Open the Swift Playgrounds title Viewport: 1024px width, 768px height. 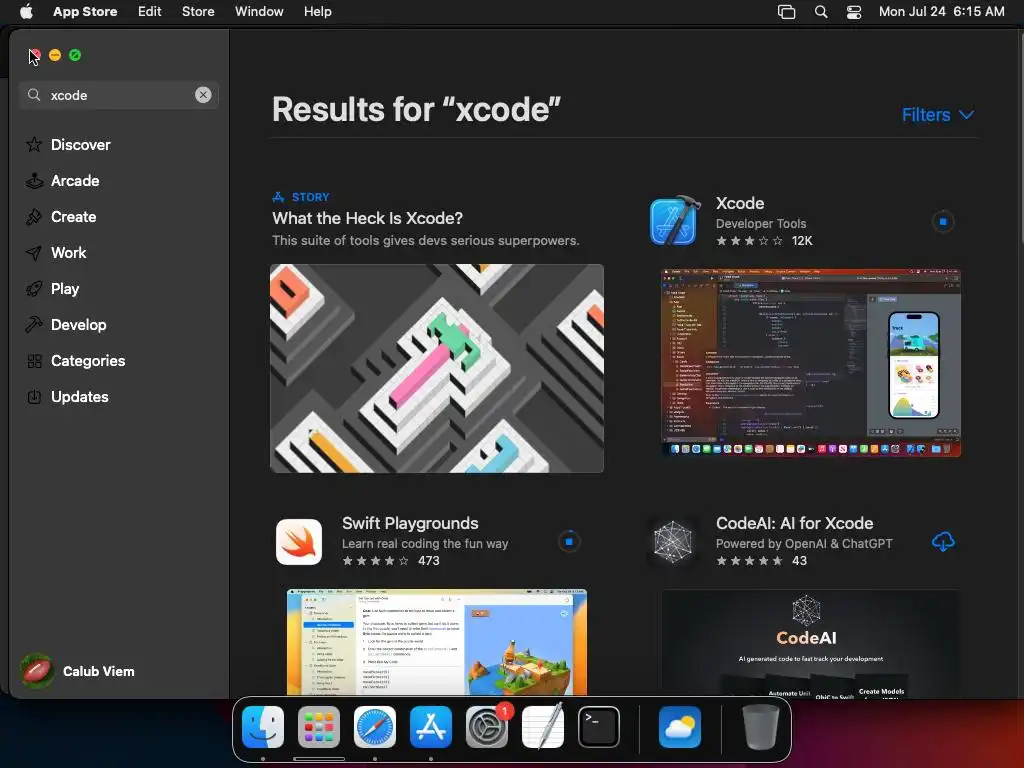[x=410, y=523]
